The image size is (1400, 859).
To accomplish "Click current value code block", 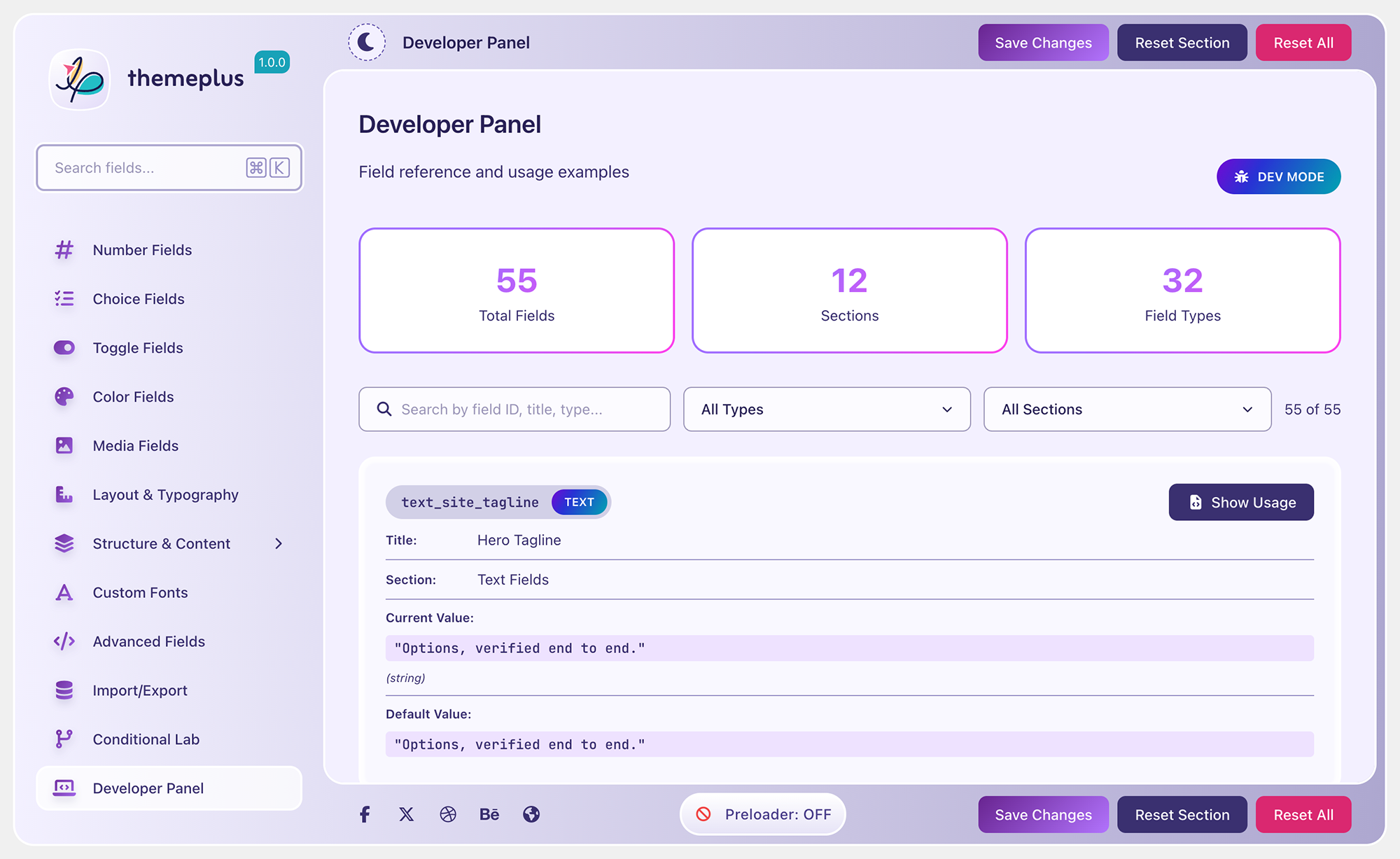I will pyautogui.click(x=849, y=648).
